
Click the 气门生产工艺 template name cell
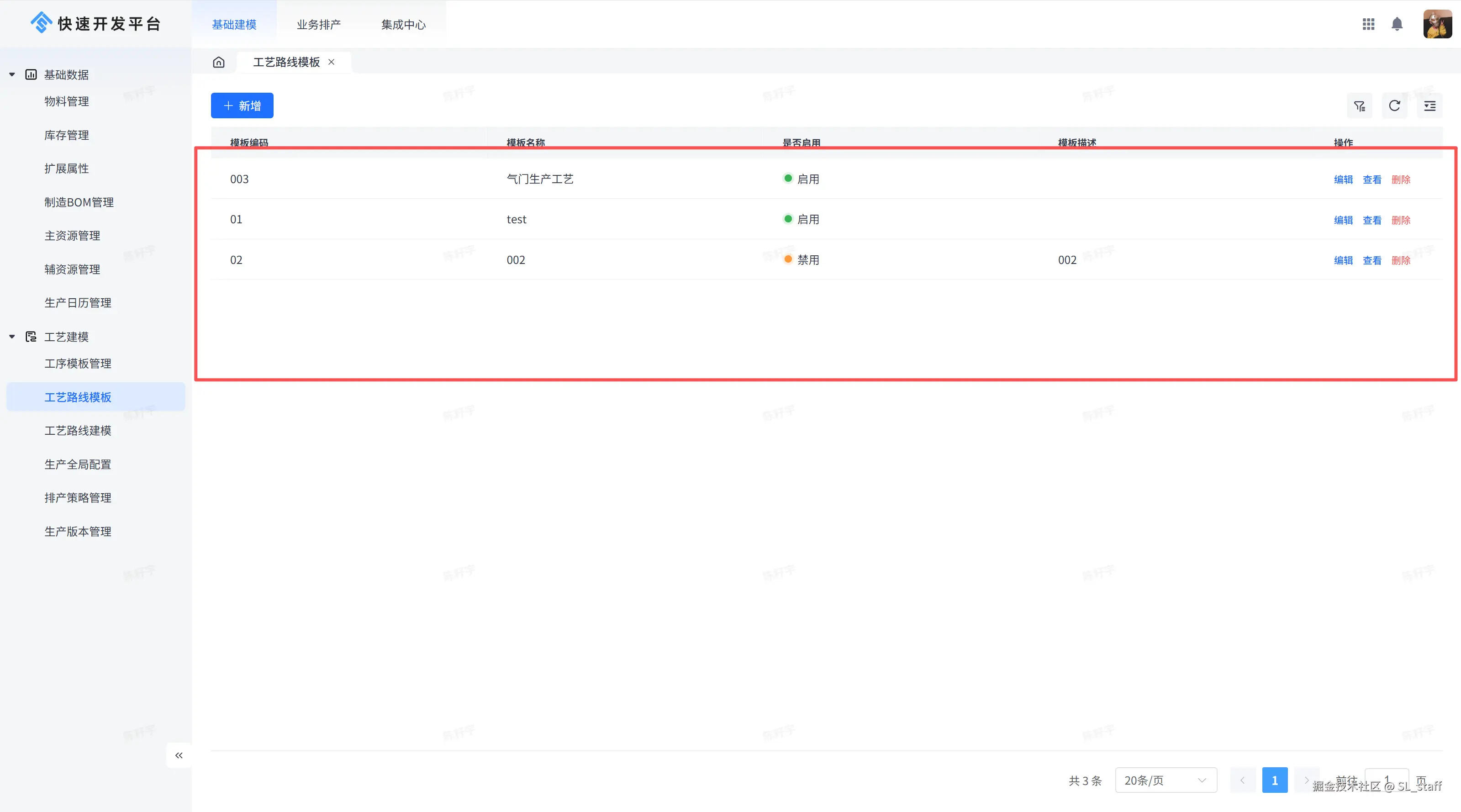tap(540, 179)
